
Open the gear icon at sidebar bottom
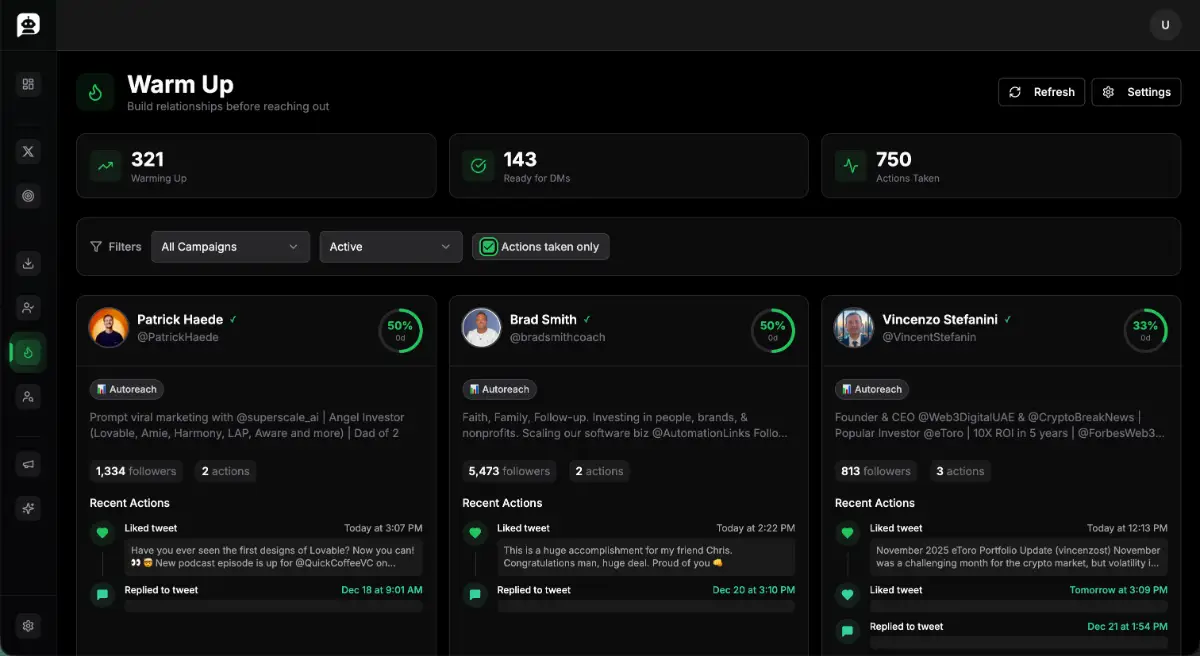[x=28, y=626]
